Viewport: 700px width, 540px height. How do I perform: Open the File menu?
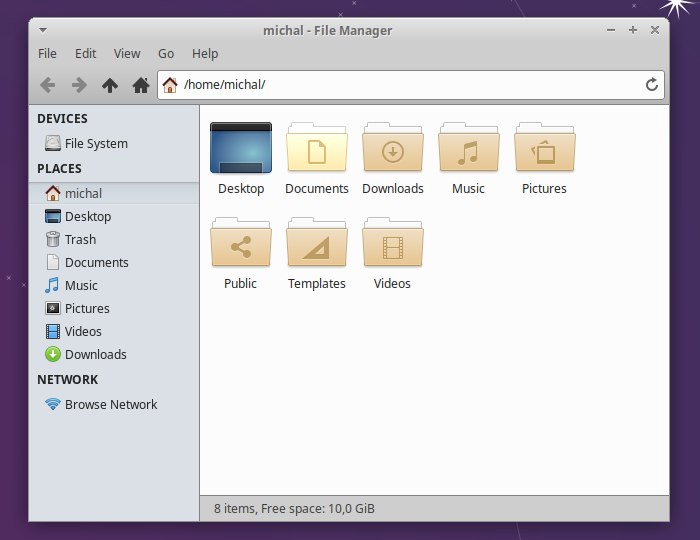pyautogui.click(x=47, y=54)
